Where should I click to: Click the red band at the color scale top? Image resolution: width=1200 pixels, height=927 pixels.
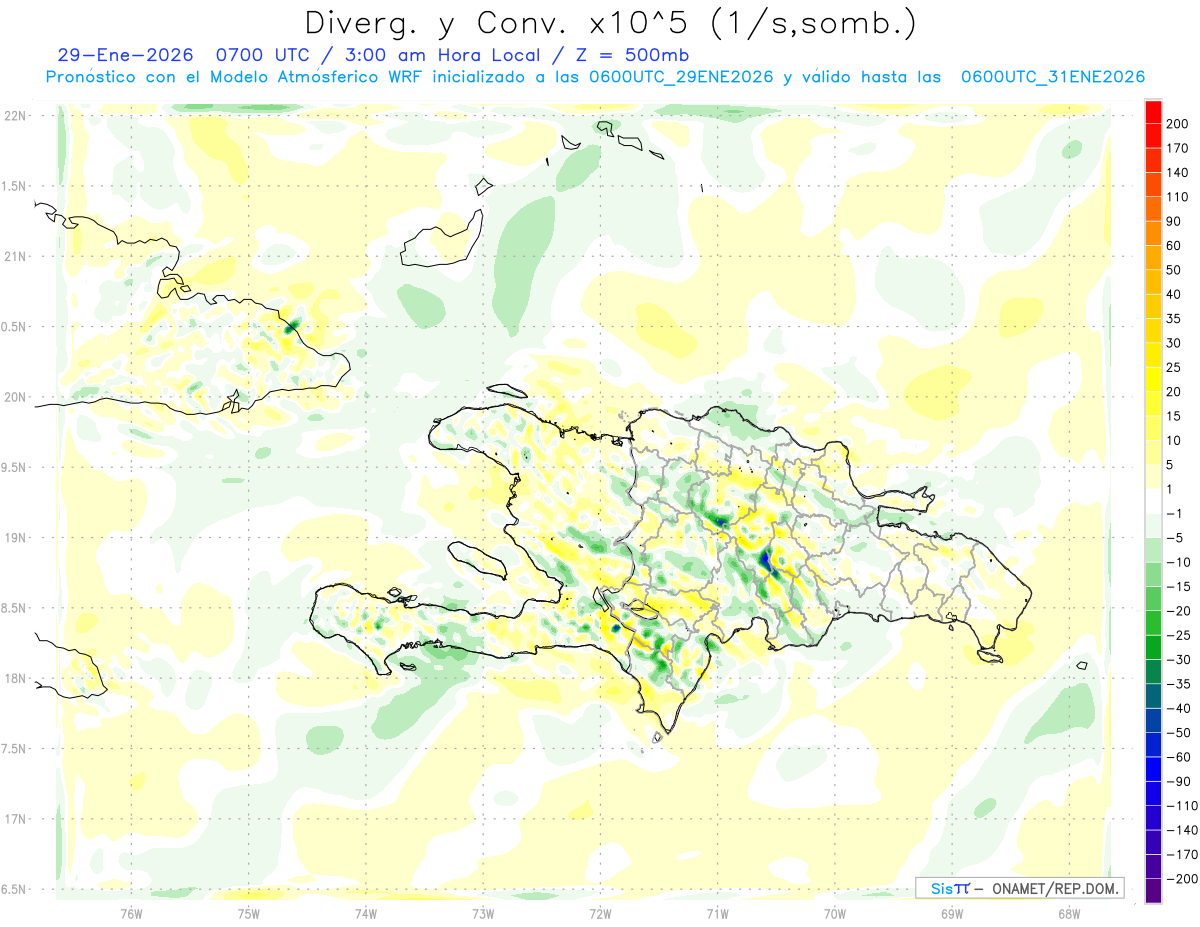click(x=1153, y=112)
